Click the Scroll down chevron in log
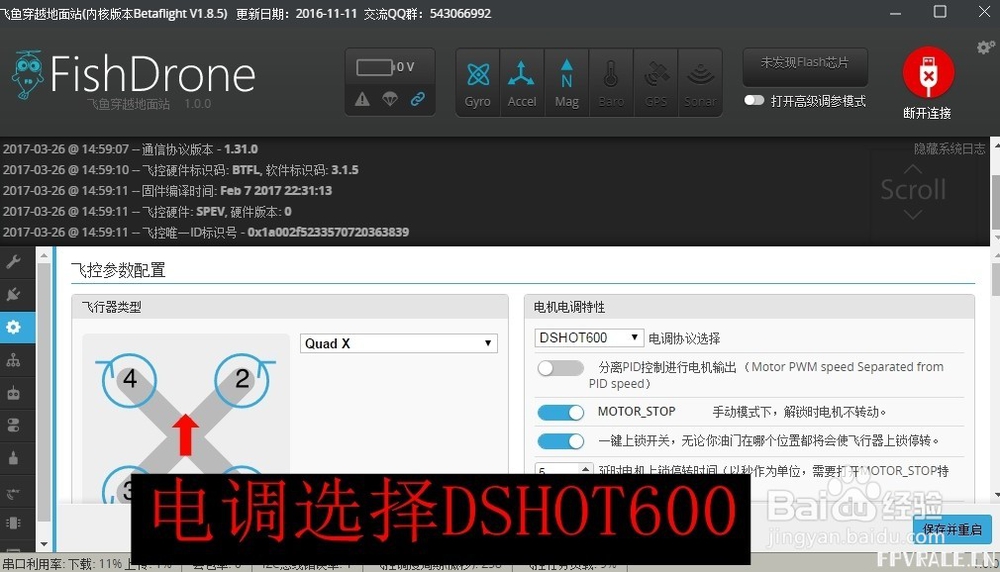The width and height of the screenshot is (1000, 572). (x=913, y=214)
